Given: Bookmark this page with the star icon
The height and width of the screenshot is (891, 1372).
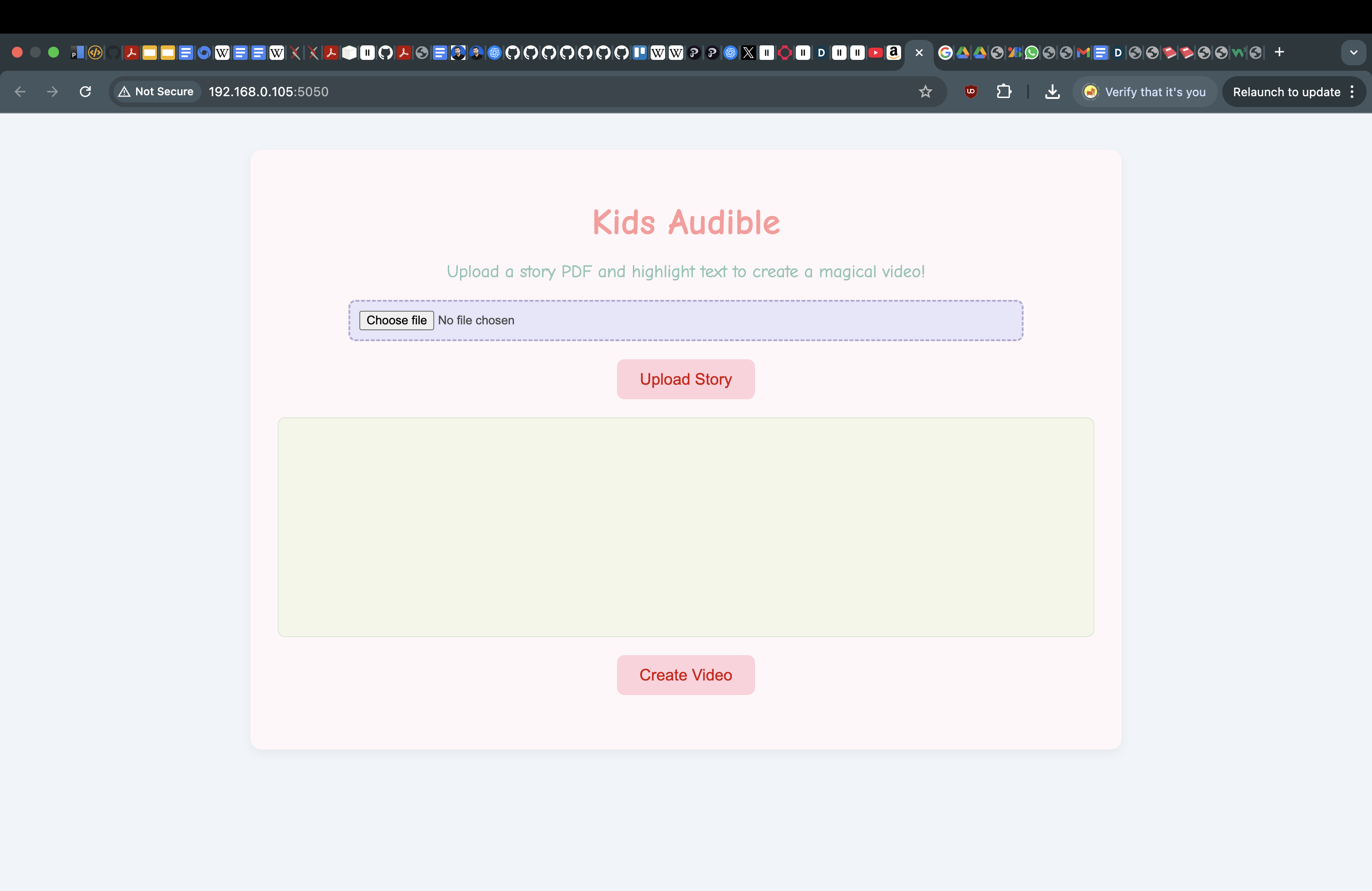Looking at the screenshot, I should click(925, 92).
